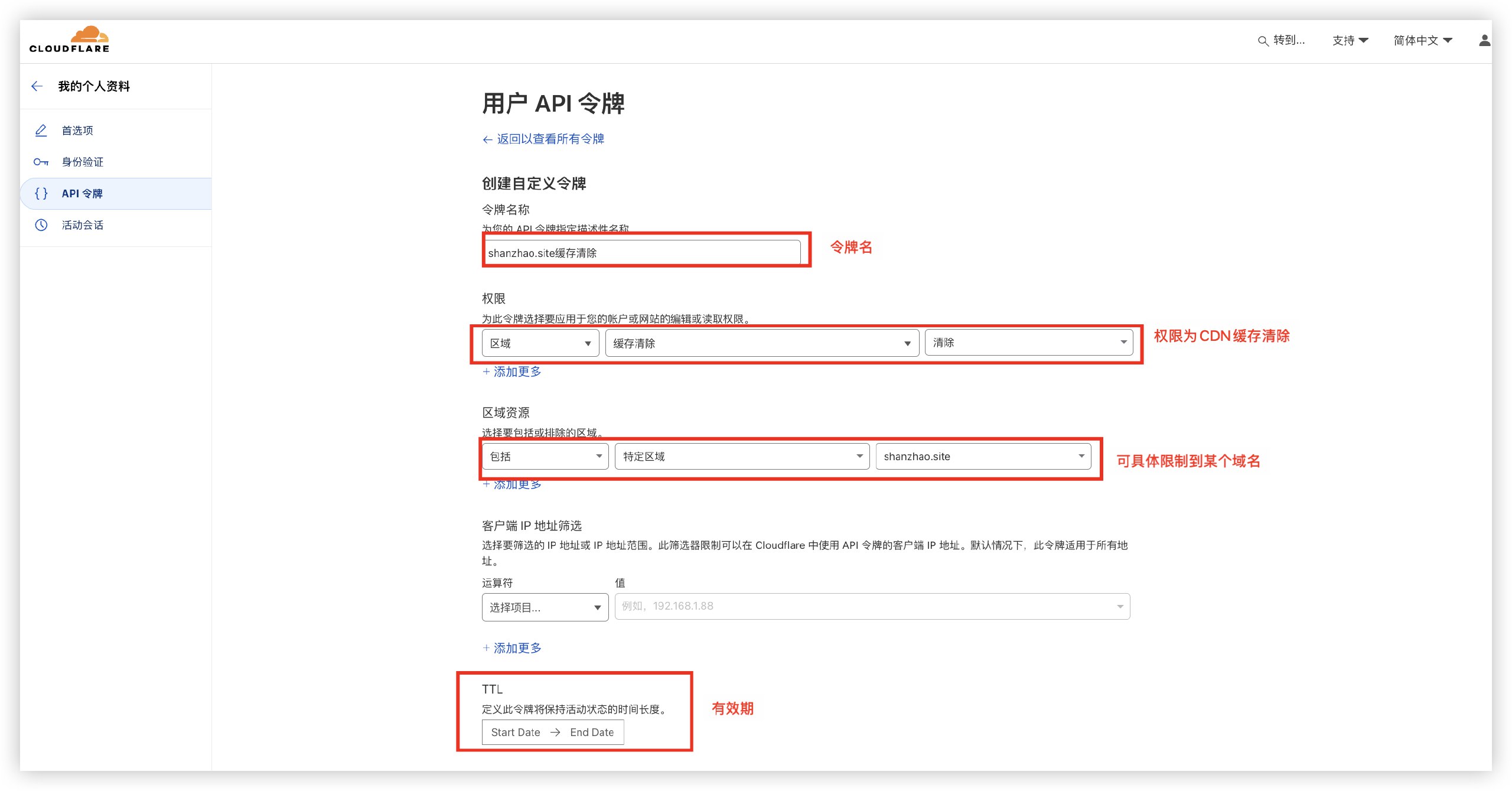
Task: Open the 包括 zone resources dropdown
Action: (545, 457)
